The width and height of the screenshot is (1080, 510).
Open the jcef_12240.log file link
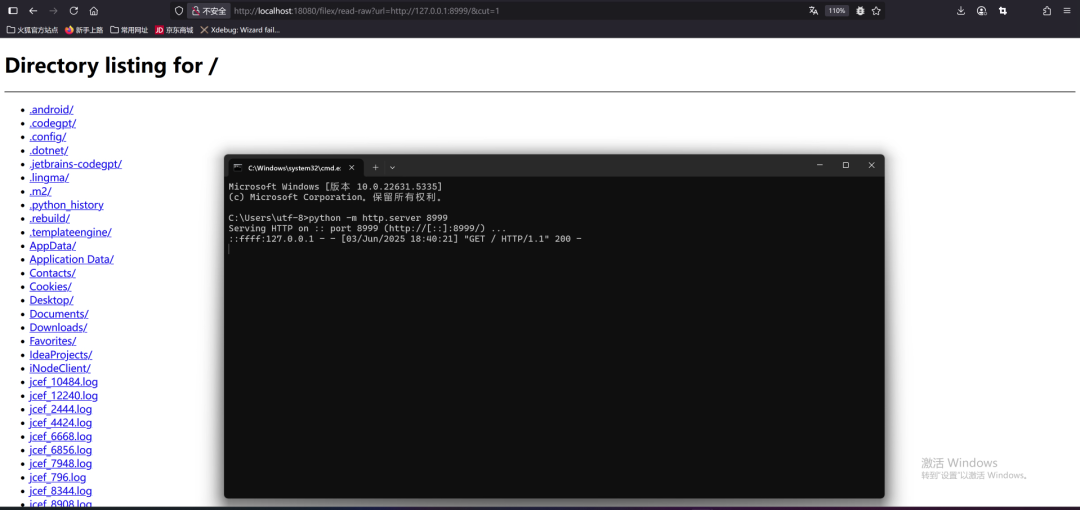(63, 396)
